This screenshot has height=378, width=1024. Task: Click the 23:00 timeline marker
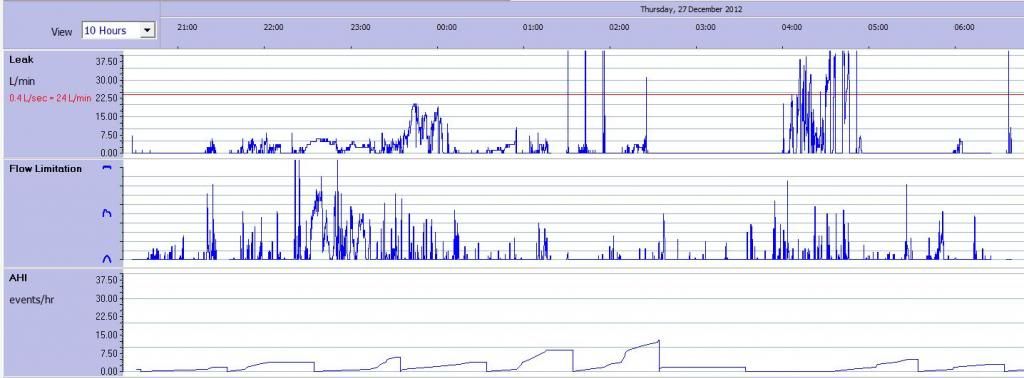[360, 27]
